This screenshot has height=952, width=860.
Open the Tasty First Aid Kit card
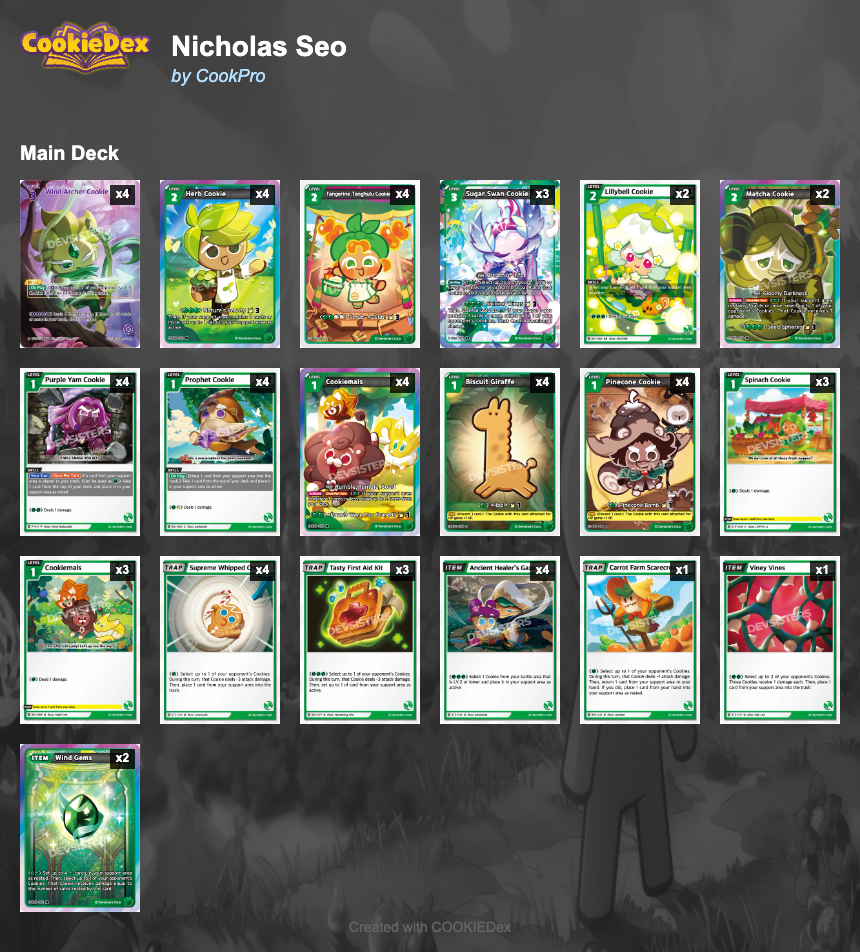tap(360, 640)
